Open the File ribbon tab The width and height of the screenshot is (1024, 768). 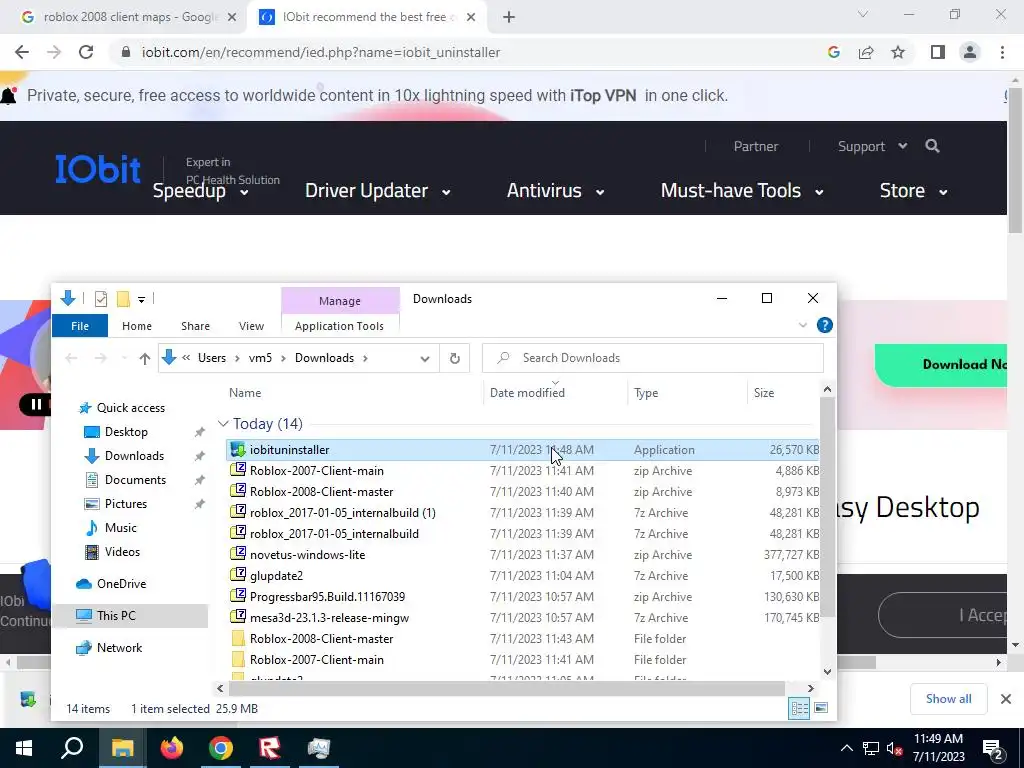(80, 326)
